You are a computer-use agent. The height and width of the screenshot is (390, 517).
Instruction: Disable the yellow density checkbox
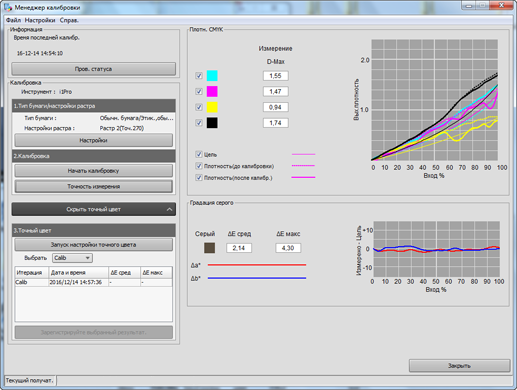tap(199, 107)
